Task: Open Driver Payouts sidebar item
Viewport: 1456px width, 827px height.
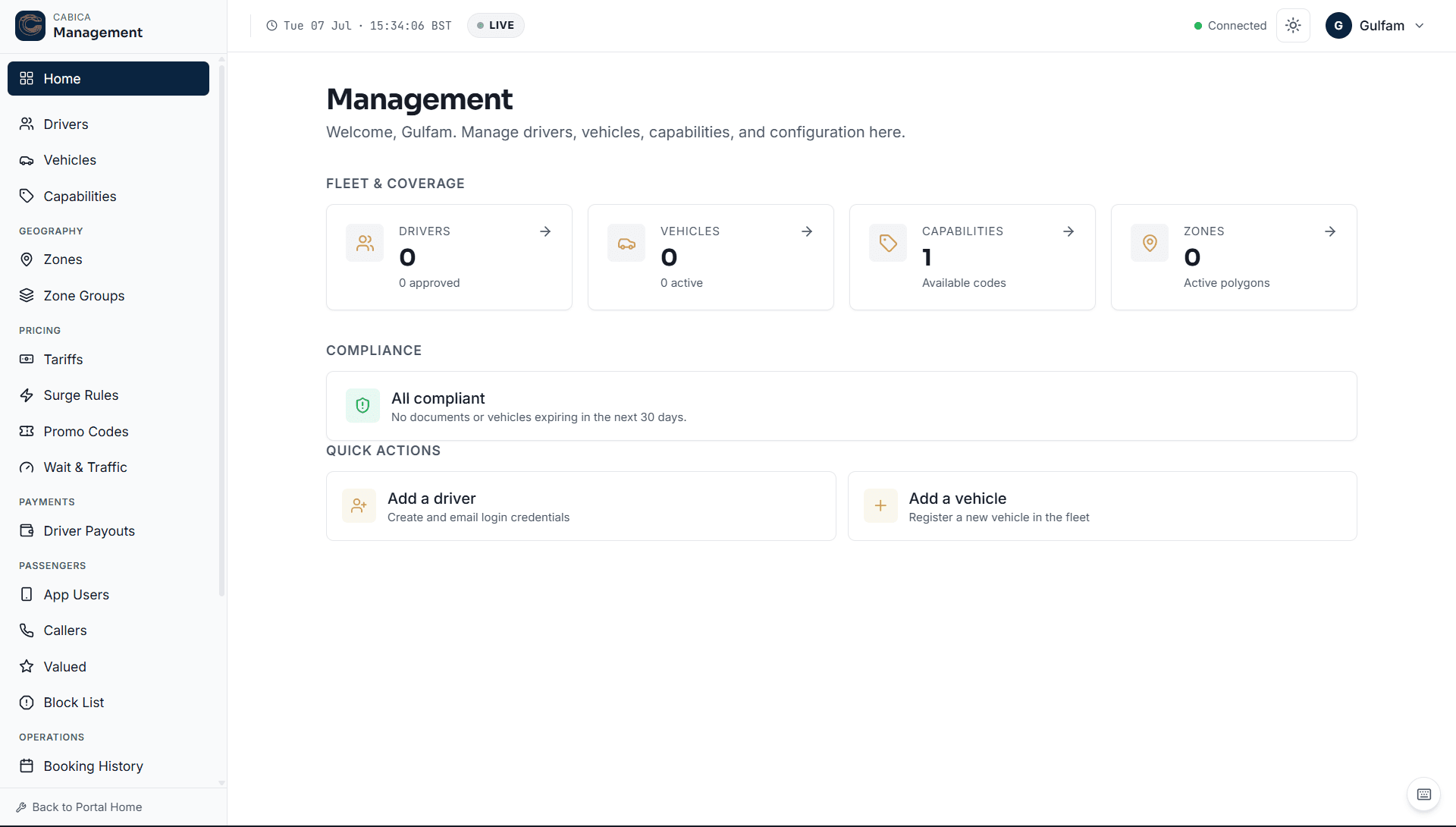Action: coord(108,530)
